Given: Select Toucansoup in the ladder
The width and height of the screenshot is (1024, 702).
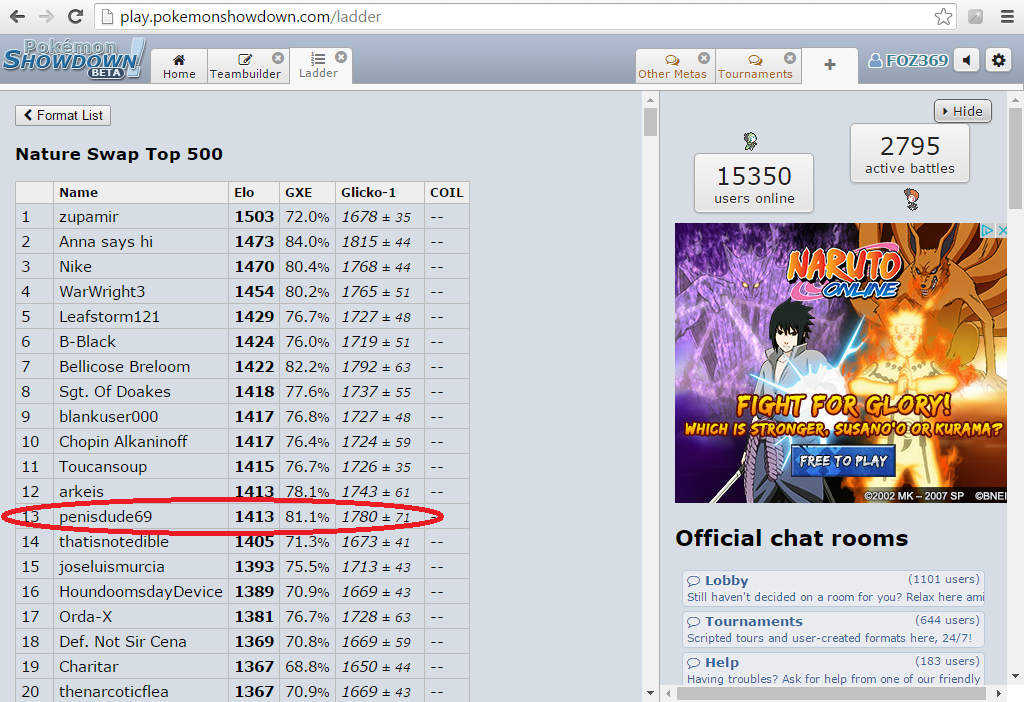Looking at the screenshot, I should coord(103,466).
